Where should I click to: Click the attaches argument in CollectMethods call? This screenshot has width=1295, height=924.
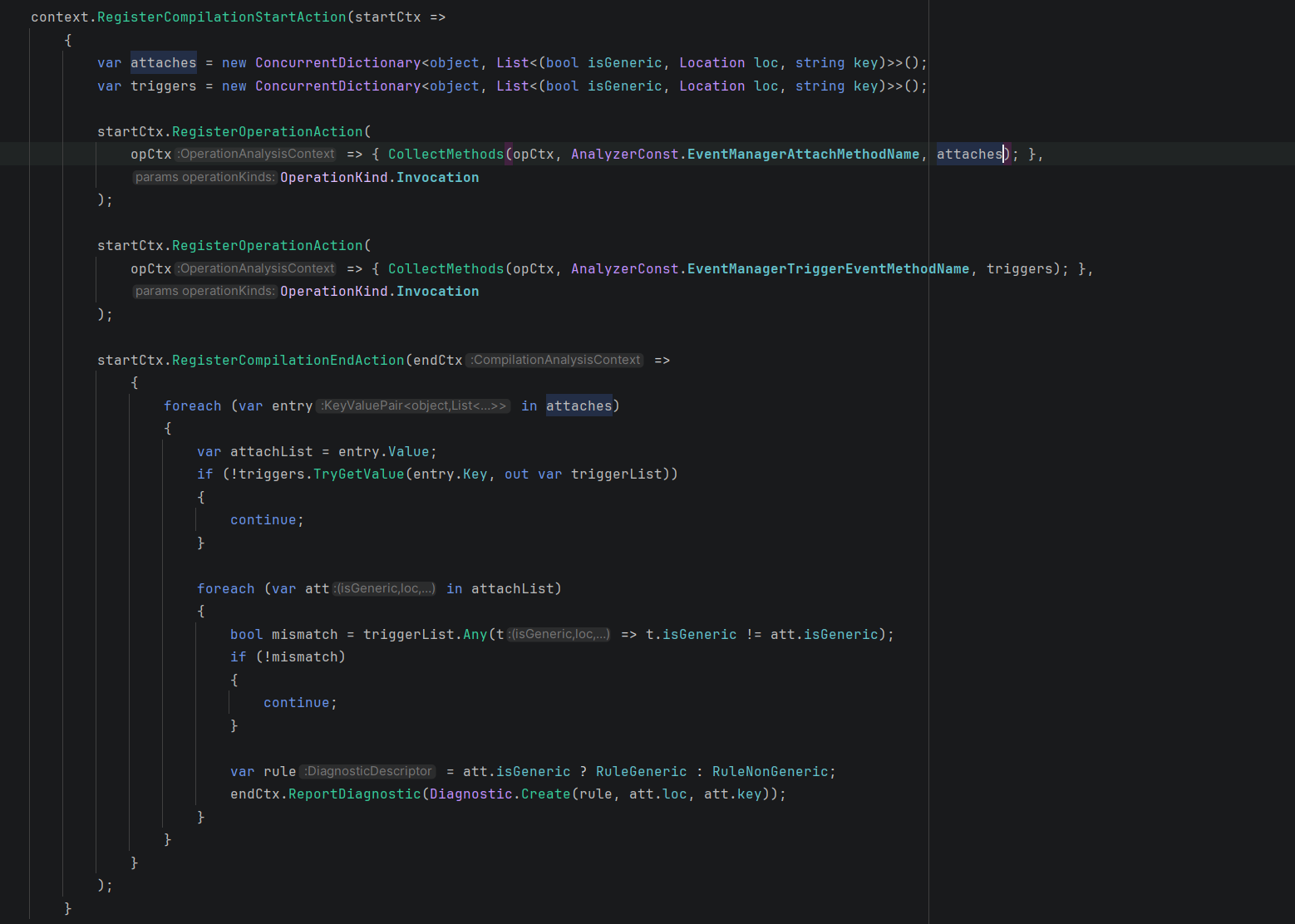[x=970, y=154]
